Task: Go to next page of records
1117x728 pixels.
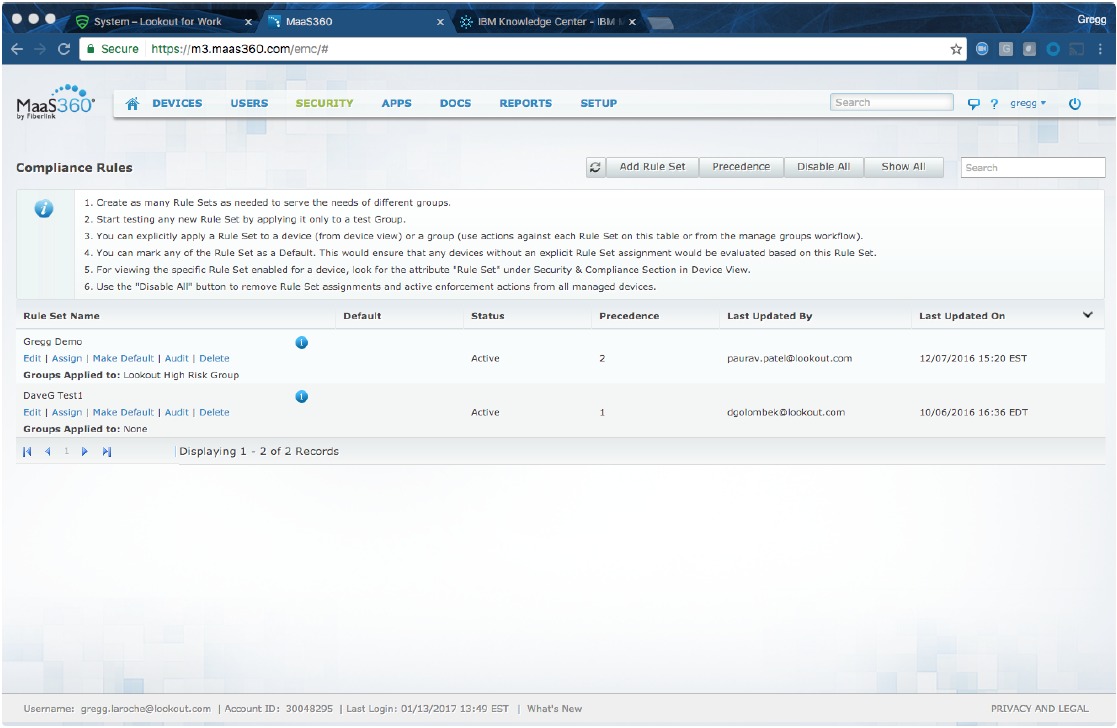Action: (85, 452)
